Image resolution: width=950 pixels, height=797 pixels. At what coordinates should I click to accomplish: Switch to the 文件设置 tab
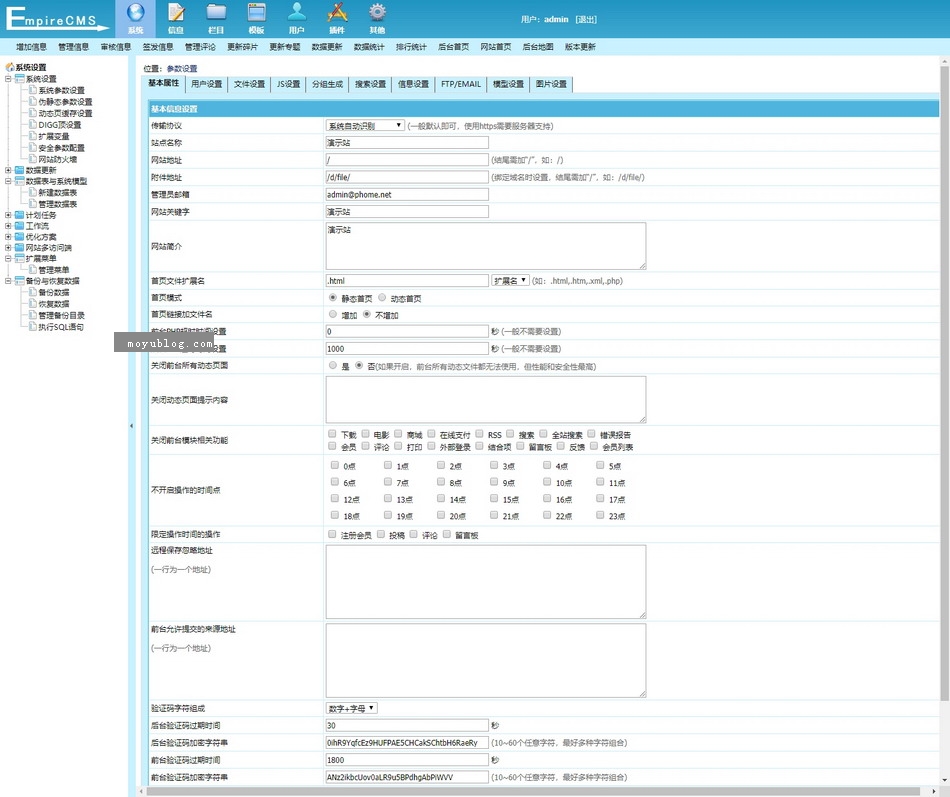tap(250, 84)
